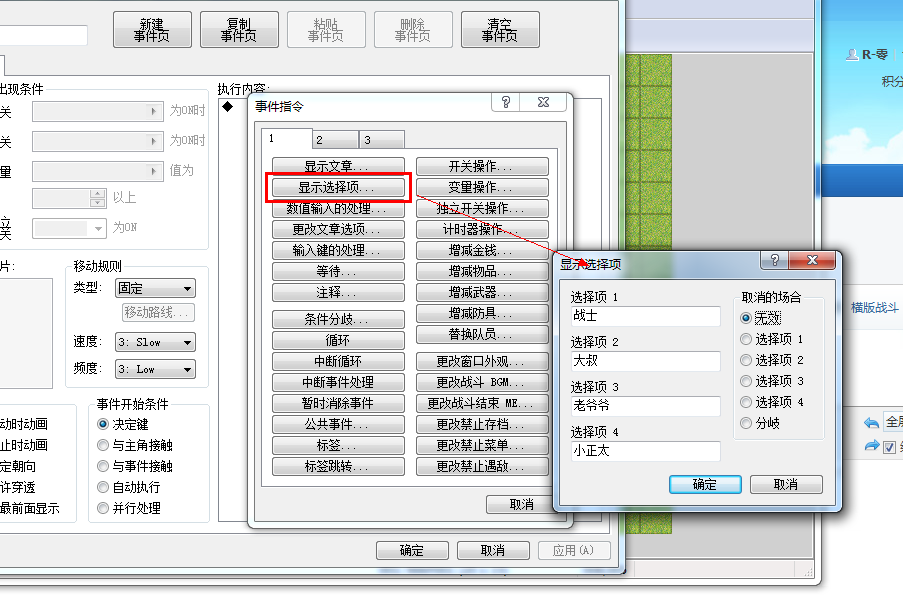This screenshot has width=903, height=597.
Task: Click the 中断循环 command button
Action: click(338, 361)
